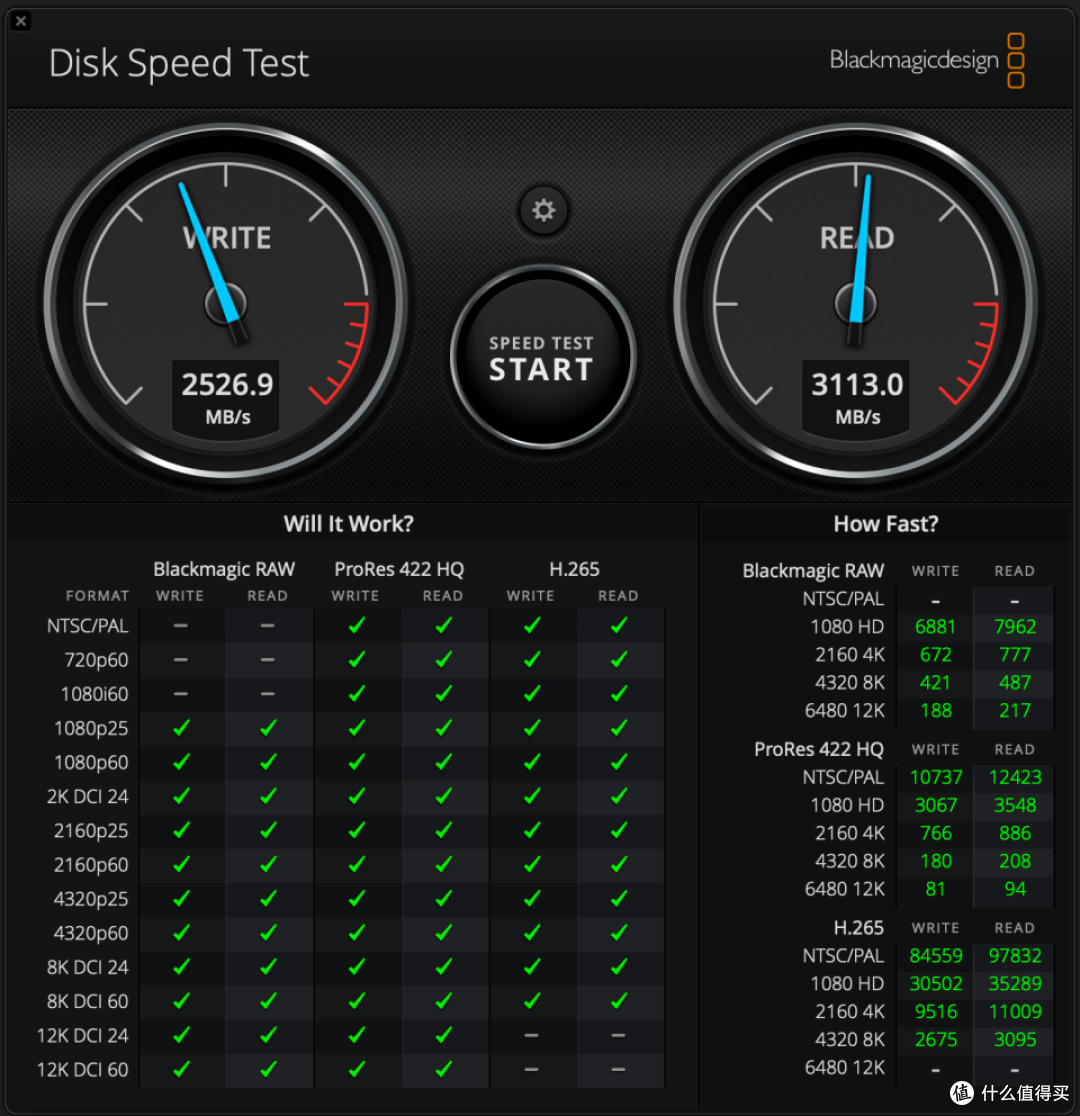The width and height of the screenshot is (1080, 1116).
Task: Click ProRes 422 HQ read checkmark for 2K DCI 24
Action: (x=444, y=796)
